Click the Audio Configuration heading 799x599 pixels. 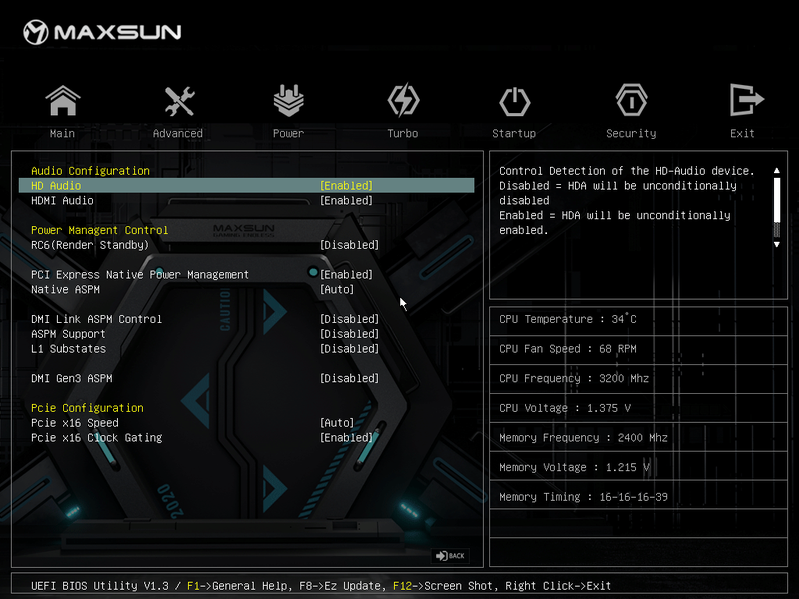[x=90, y=171]
